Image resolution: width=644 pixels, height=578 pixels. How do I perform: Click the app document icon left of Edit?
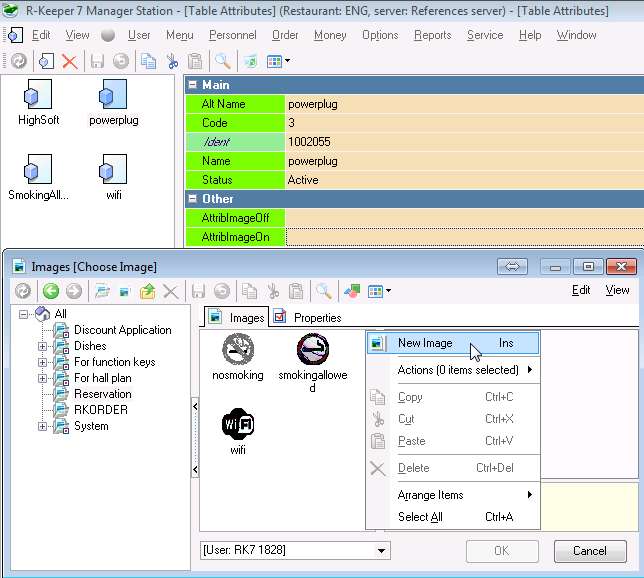coord(14,35)
